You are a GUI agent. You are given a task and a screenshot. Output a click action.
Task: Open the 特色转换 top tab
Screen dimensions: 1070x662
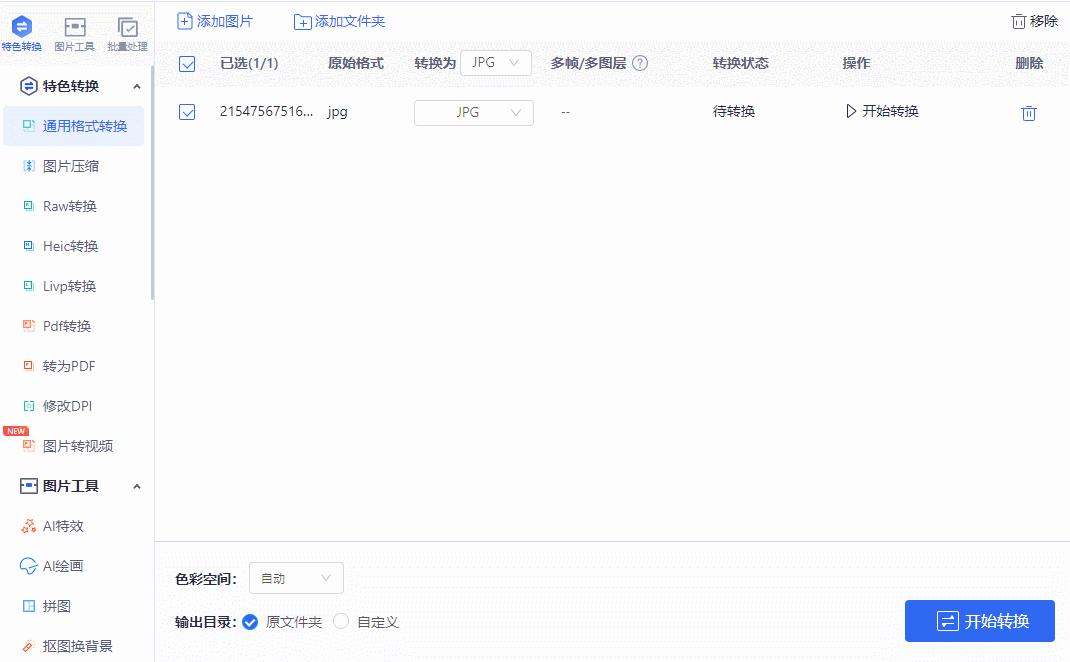click(22, 33)
